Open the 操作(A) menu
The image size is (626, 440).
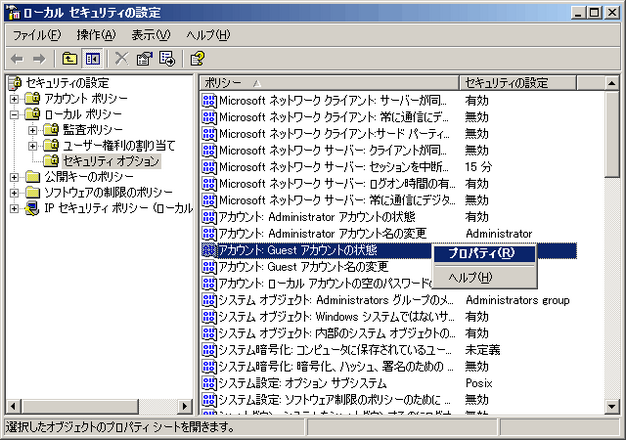pos(96,35)
